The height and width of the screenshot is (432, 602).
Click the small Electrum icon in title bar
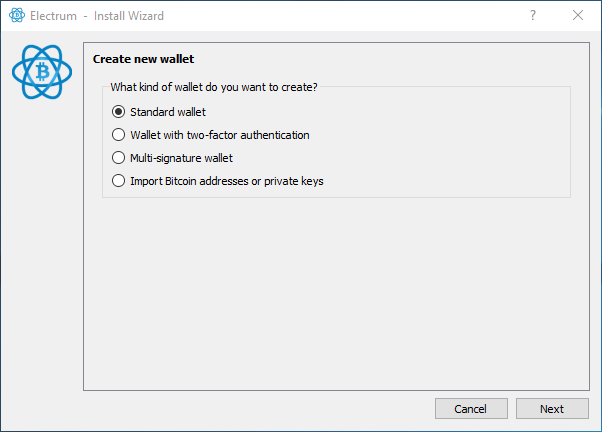(x=17, y=15)
